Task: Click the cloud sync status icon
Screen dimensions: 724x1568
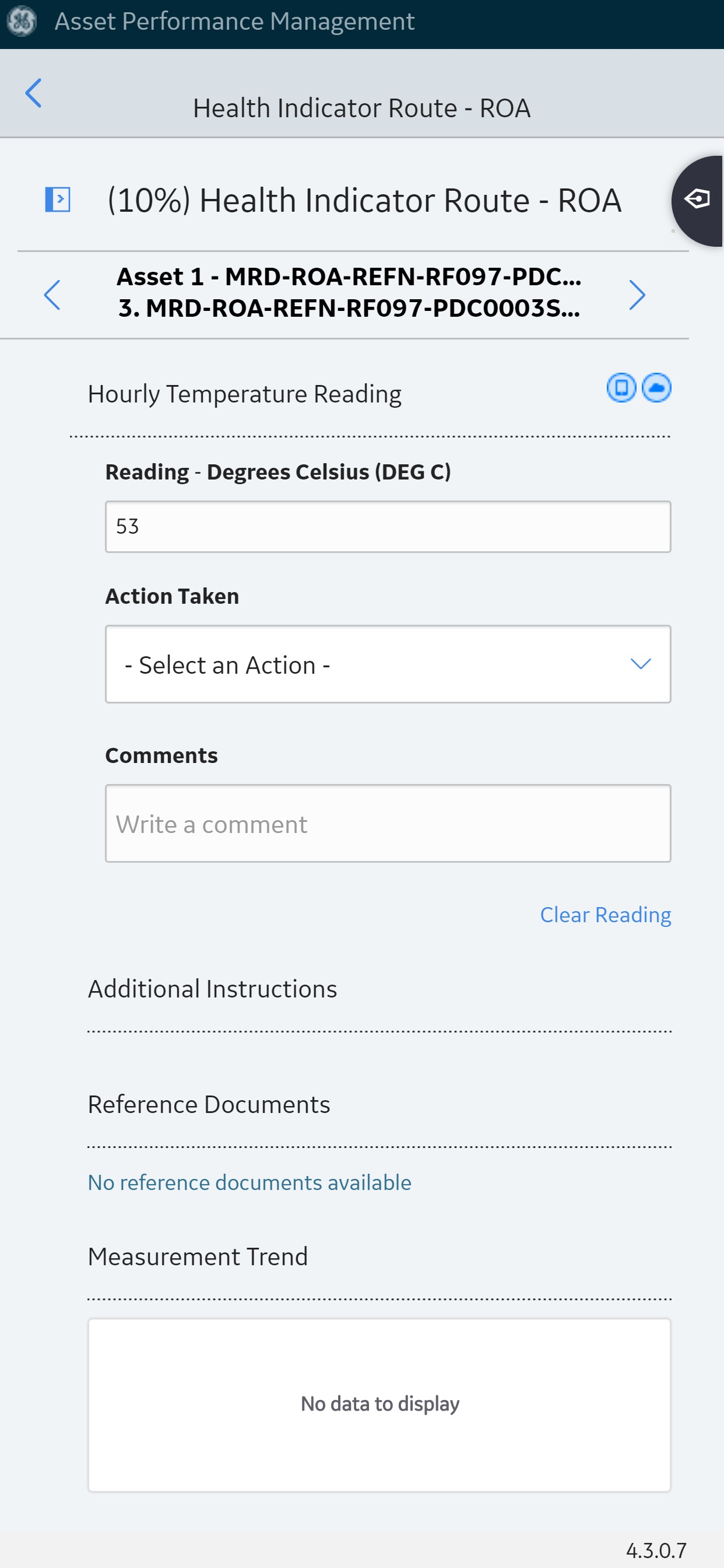Action: tap(656, 388)
